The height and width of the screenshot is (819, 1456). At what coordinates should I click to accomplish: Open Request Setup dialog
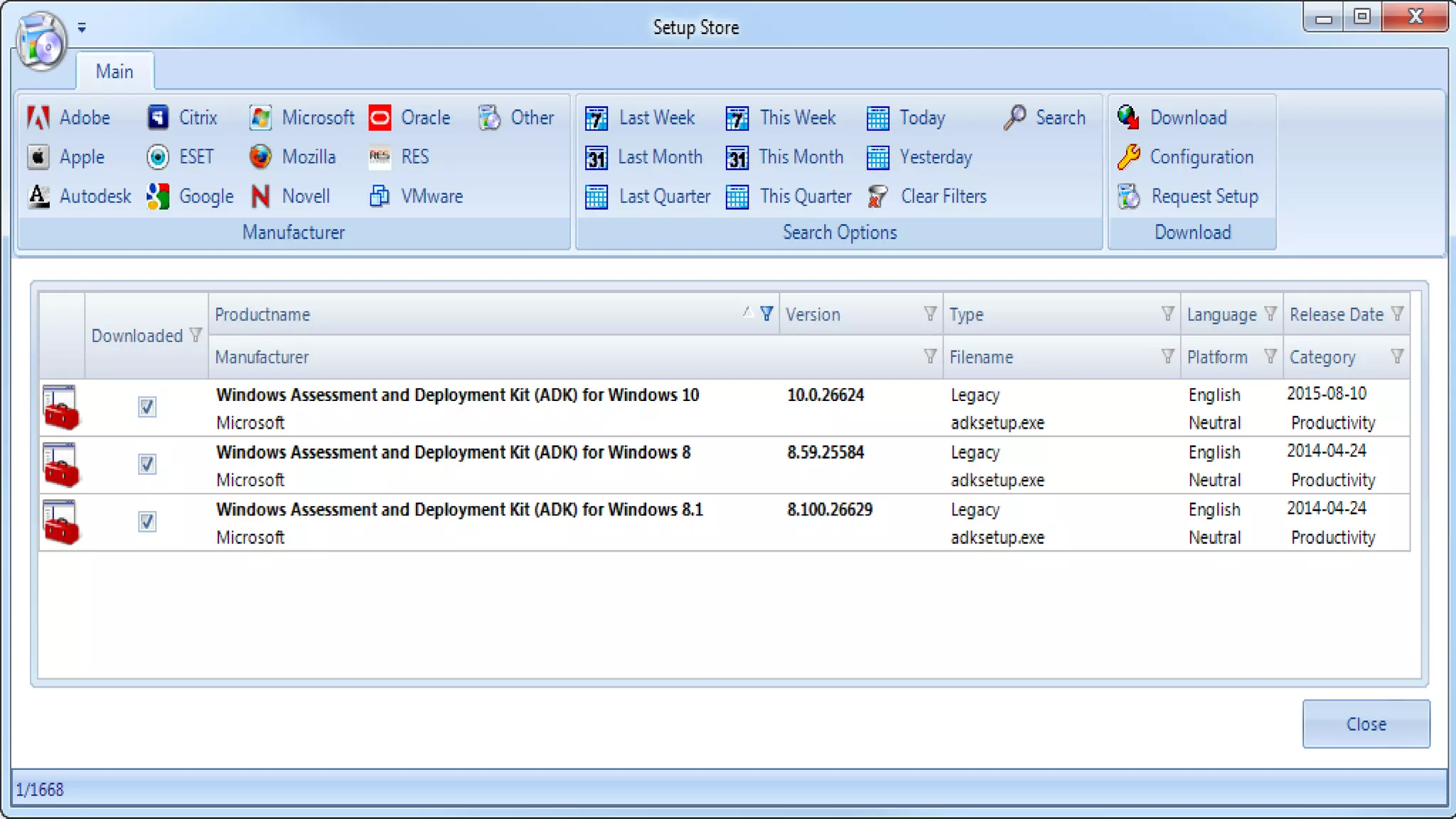[1187, 196]
